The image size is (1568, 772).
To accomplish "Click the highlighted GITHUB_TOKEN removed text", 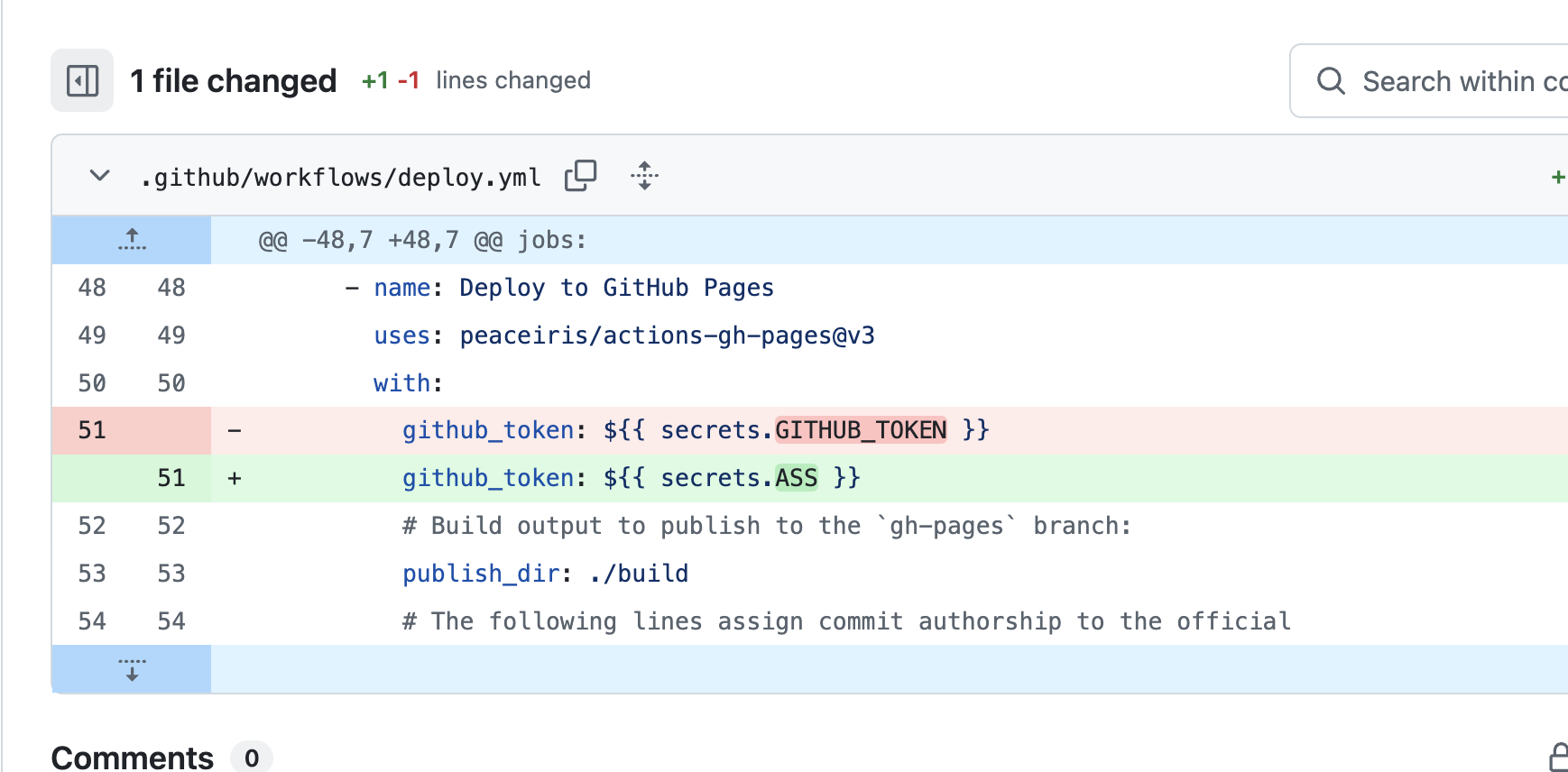I will tap(861, 430).
